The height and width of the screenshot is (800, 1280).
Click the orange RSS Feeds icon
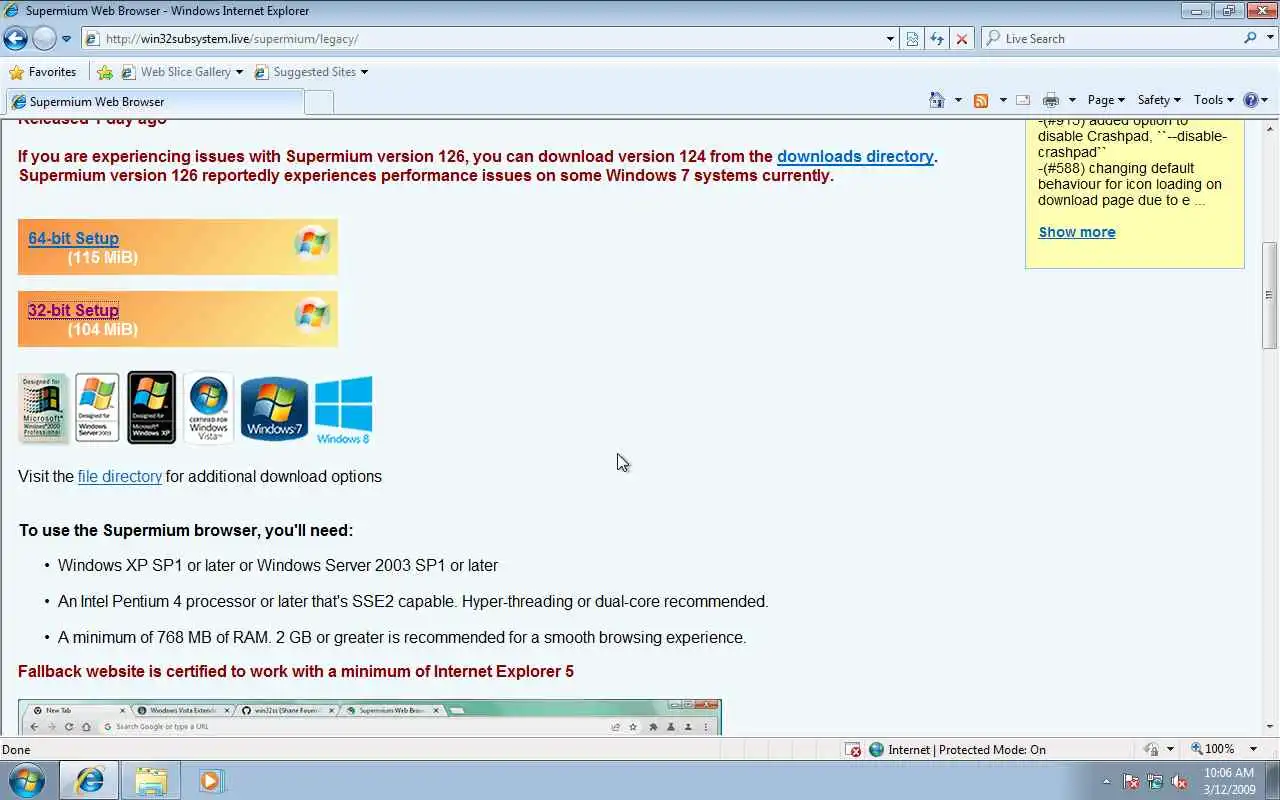coord(981,100)
